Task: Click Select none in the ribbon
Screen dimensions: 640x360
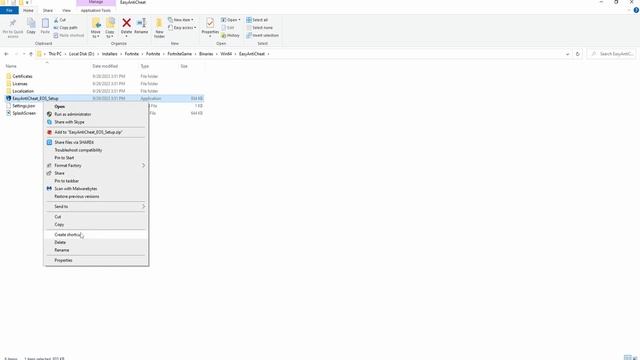Action: pos(260,28)
